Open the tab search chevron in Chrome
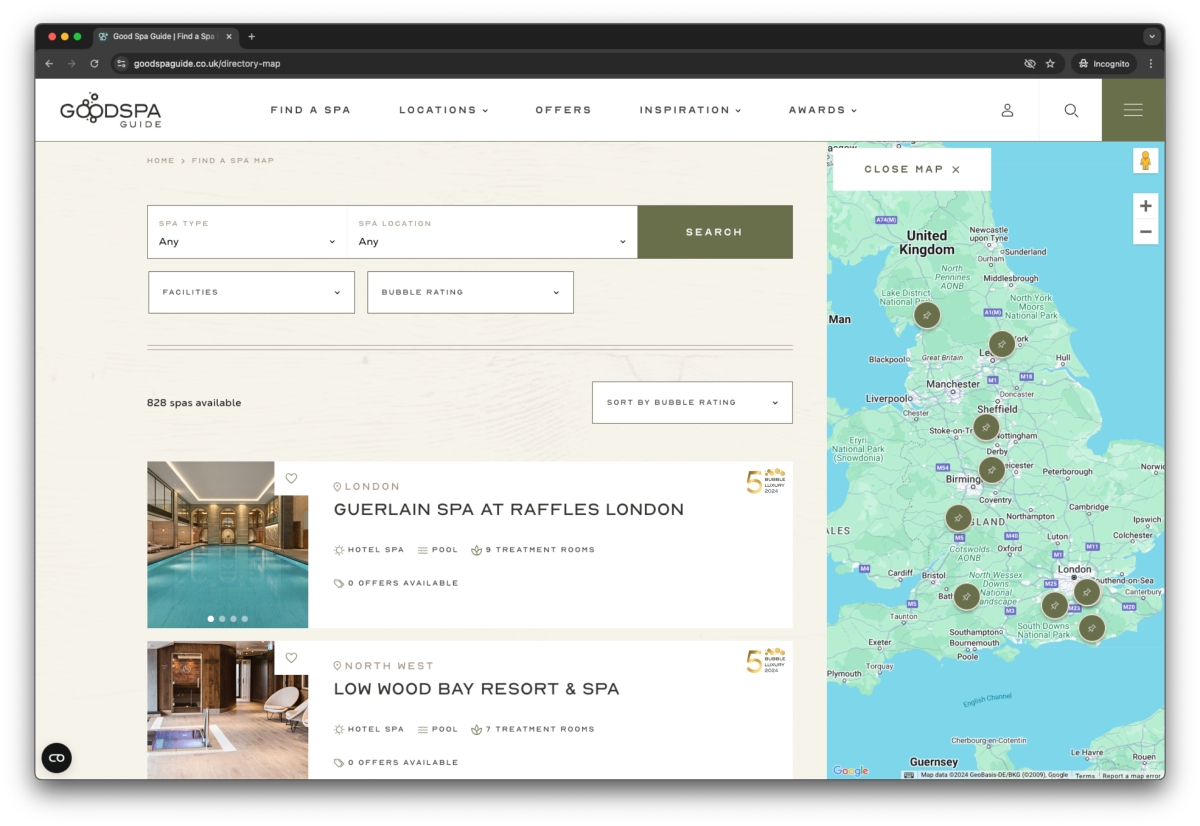Viewport: 1200px width, 826px height. coord(1151,36)
